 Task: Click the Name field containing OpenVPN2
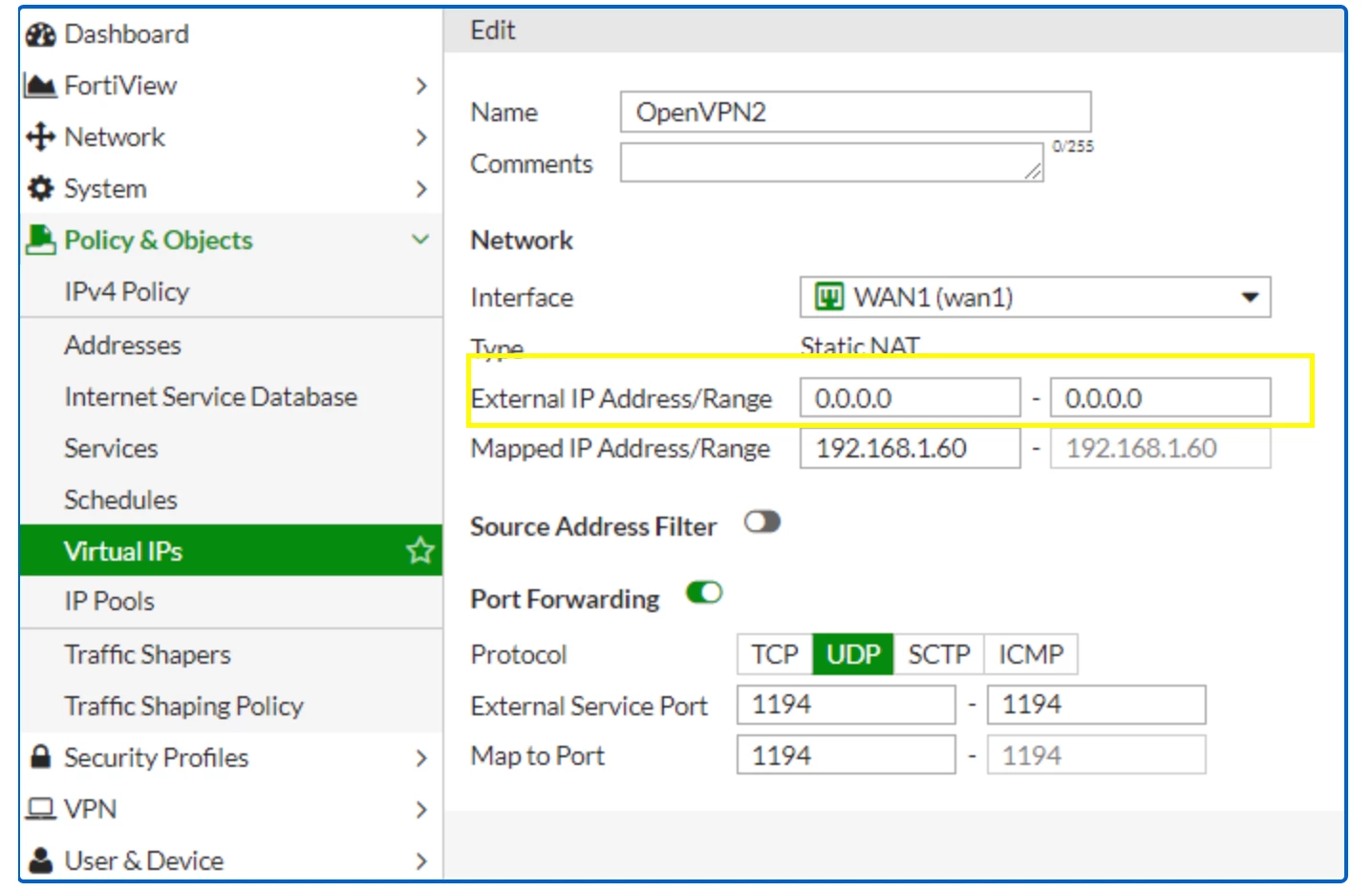point(855,112)
